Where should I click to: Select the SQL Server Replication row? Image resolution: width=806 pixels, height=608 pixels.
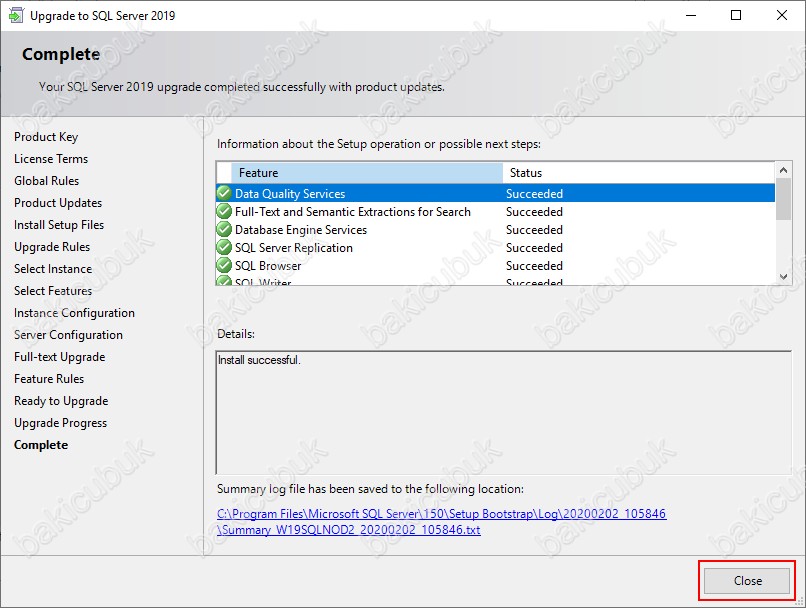[496, 248]
